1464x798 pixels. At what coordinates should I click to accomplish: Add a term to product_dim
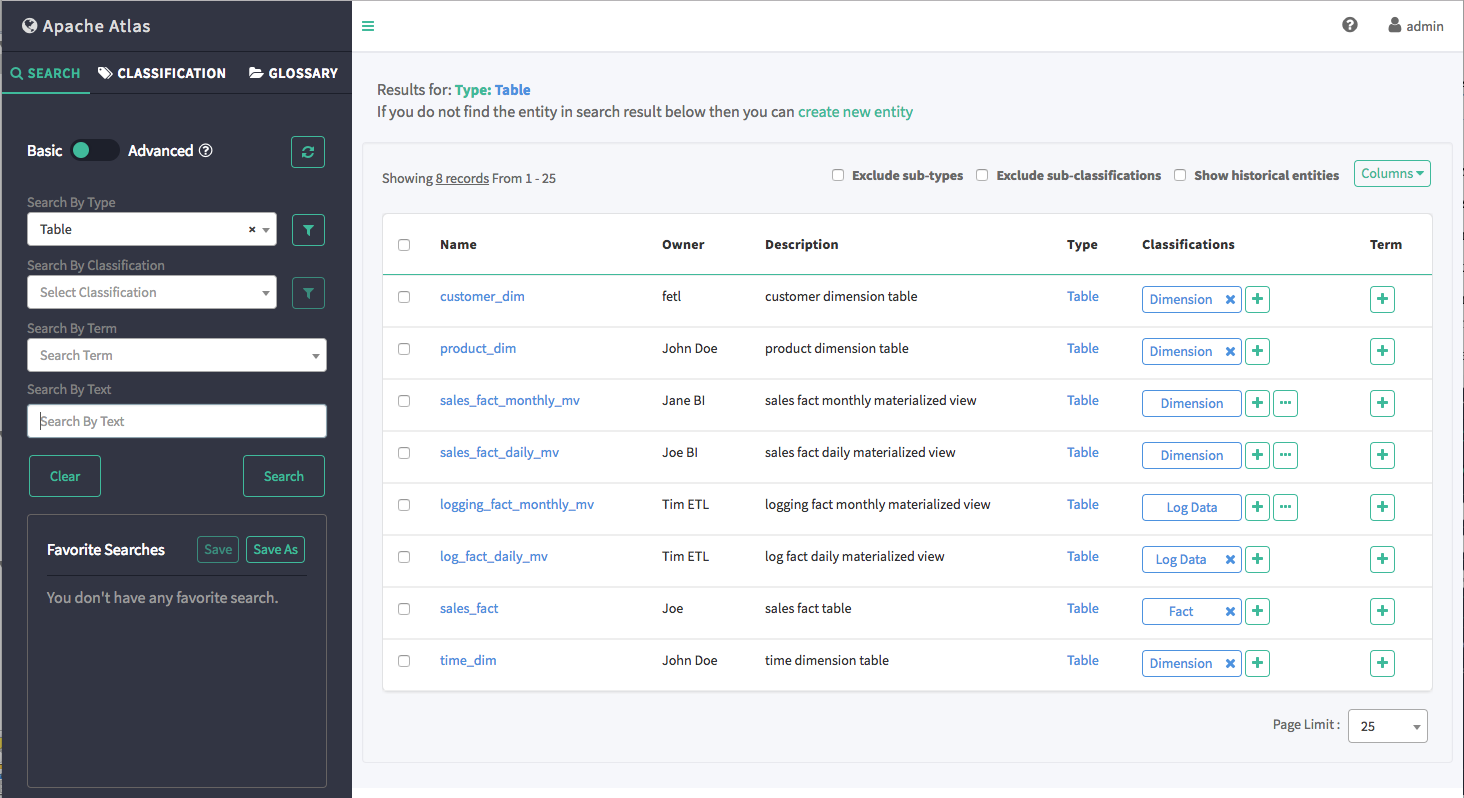(x=1382, y=351)
